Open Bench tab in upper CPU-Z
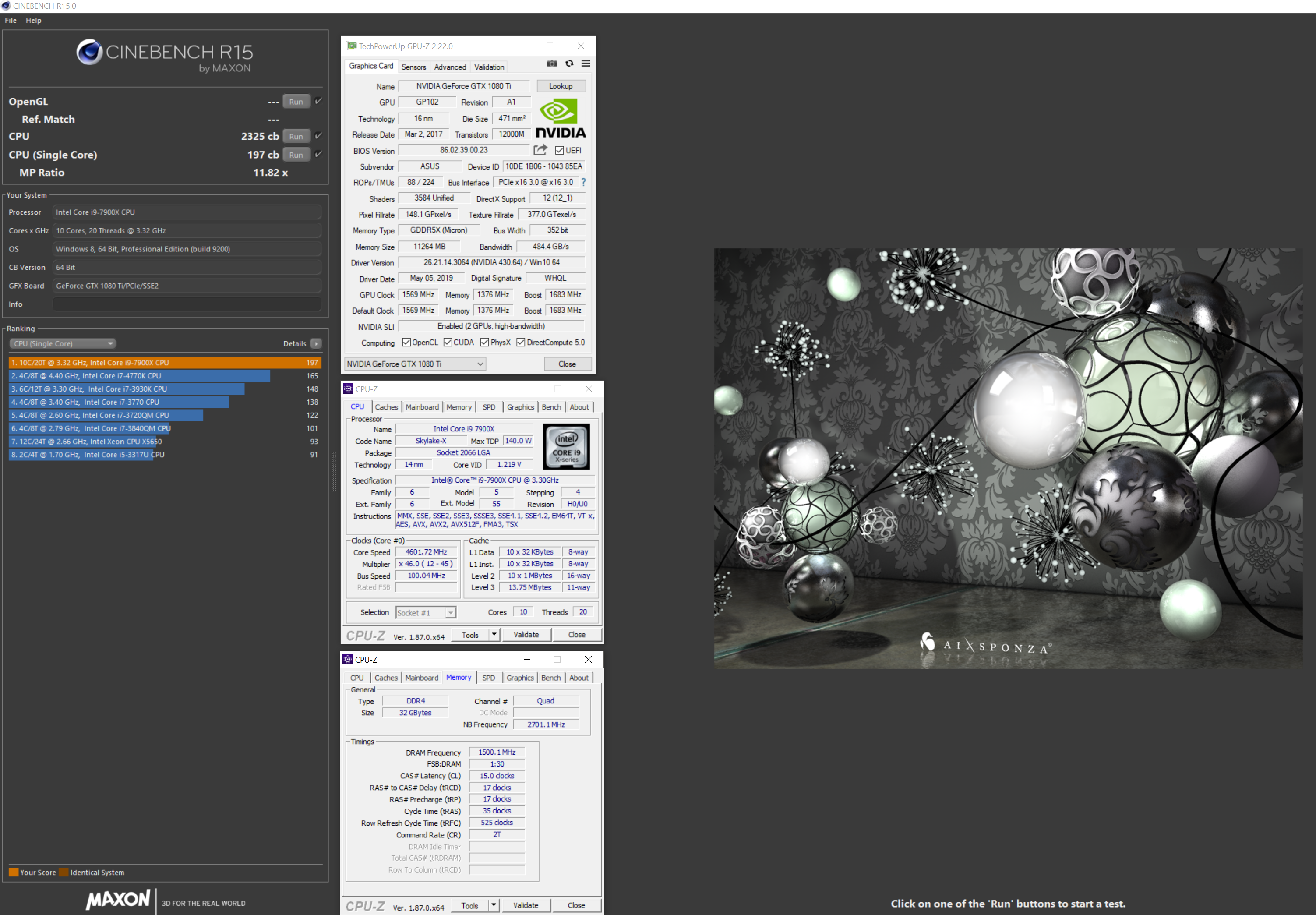 pyautogui.click(x=551, y=407)
